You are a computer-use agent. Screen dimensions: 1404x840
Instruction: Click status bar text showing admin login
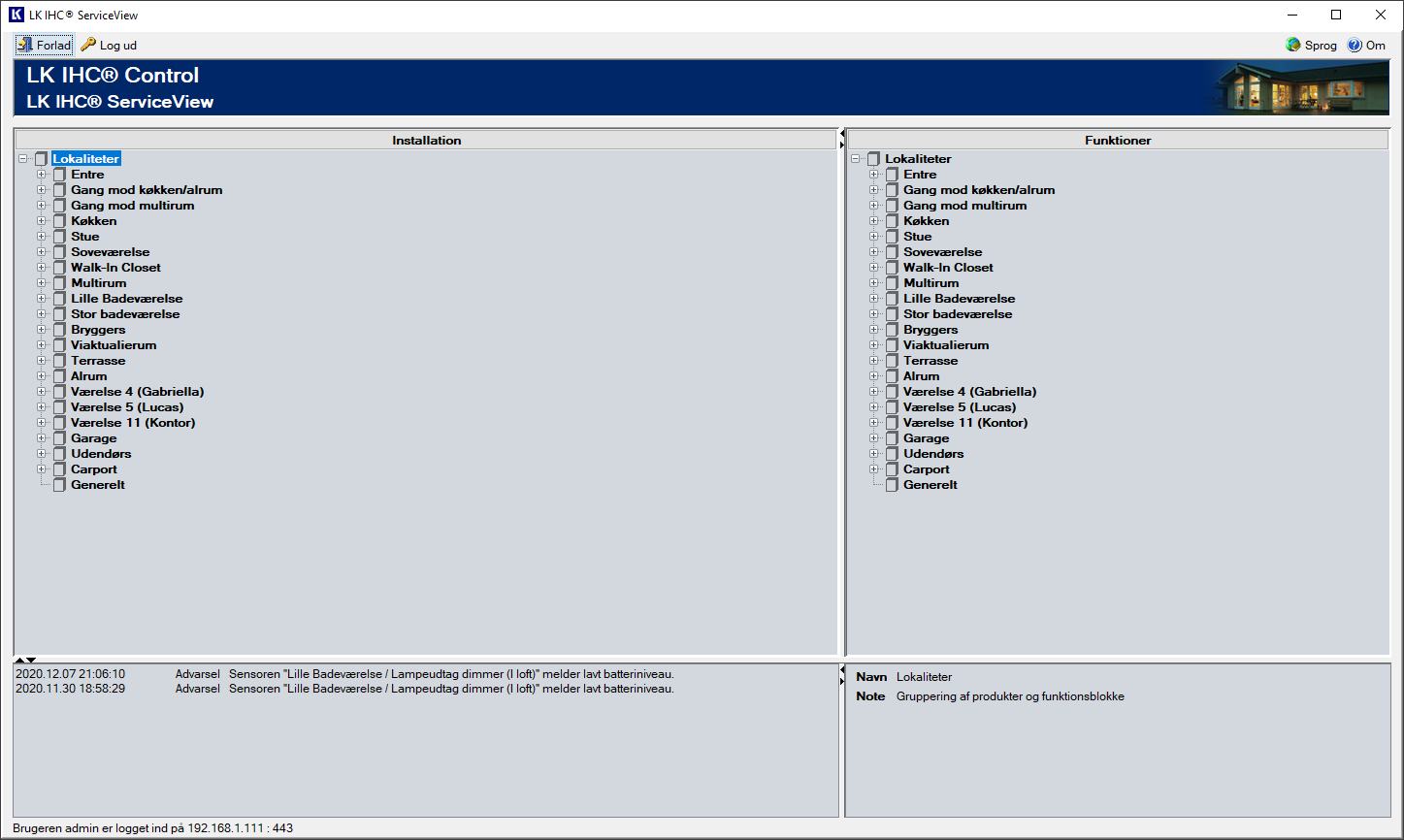(152, 828)
